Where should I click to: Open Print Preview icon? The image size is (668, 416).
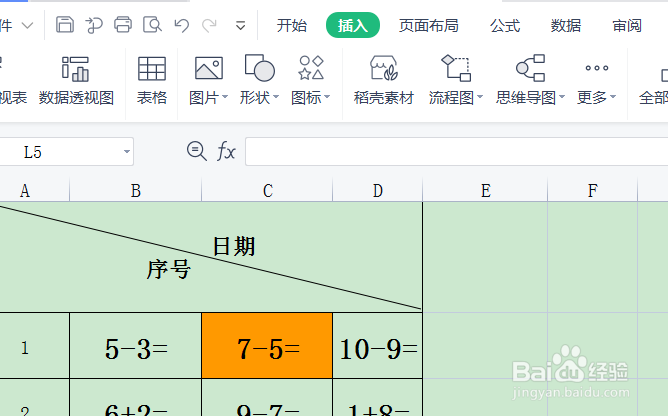[152, 25]
